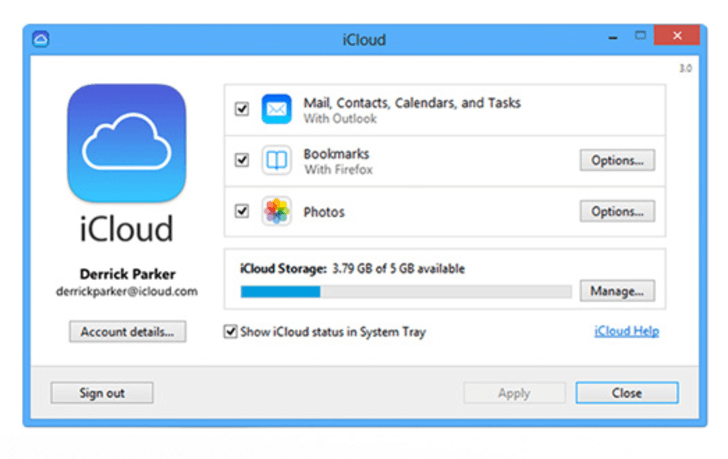Click the iCloud storage usage bar
Screen dimensions: 728x459
[406, 291]
